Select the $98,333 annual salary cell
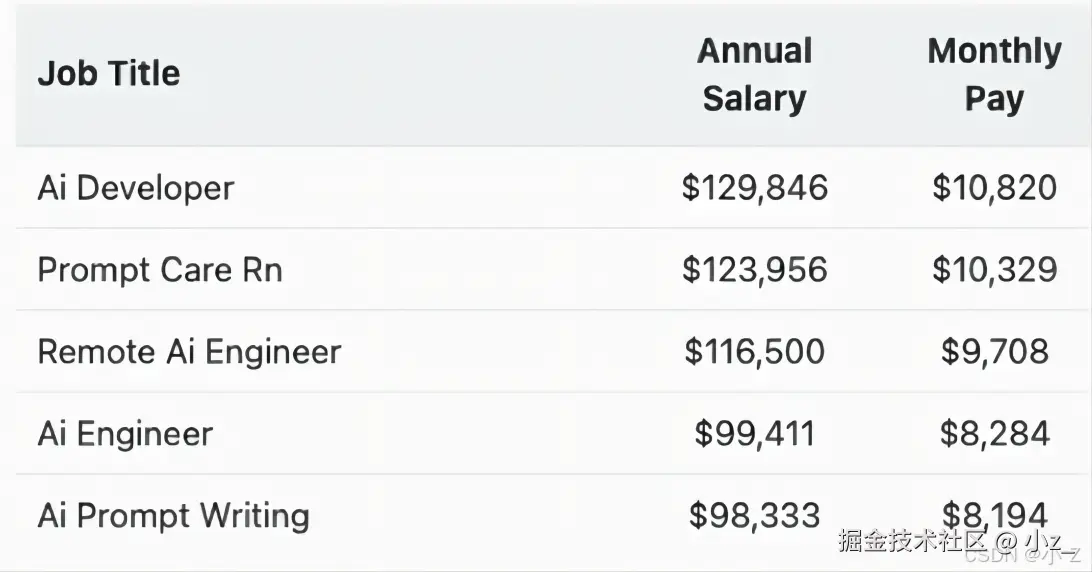Image resolution: width=1092 pixels, height=572 pixels. point(755,516)
